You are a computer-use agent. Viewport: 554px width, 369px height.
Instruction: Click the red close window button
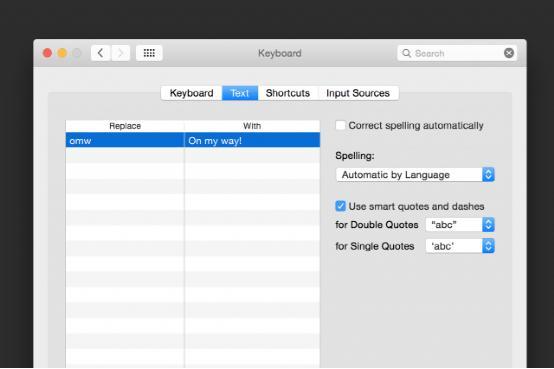pos(47,53)
